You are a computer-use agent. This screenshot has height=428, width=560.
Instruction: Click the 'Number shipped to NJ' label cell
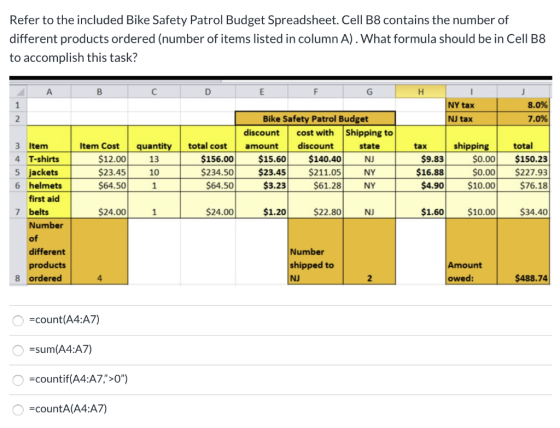(315, 251)
